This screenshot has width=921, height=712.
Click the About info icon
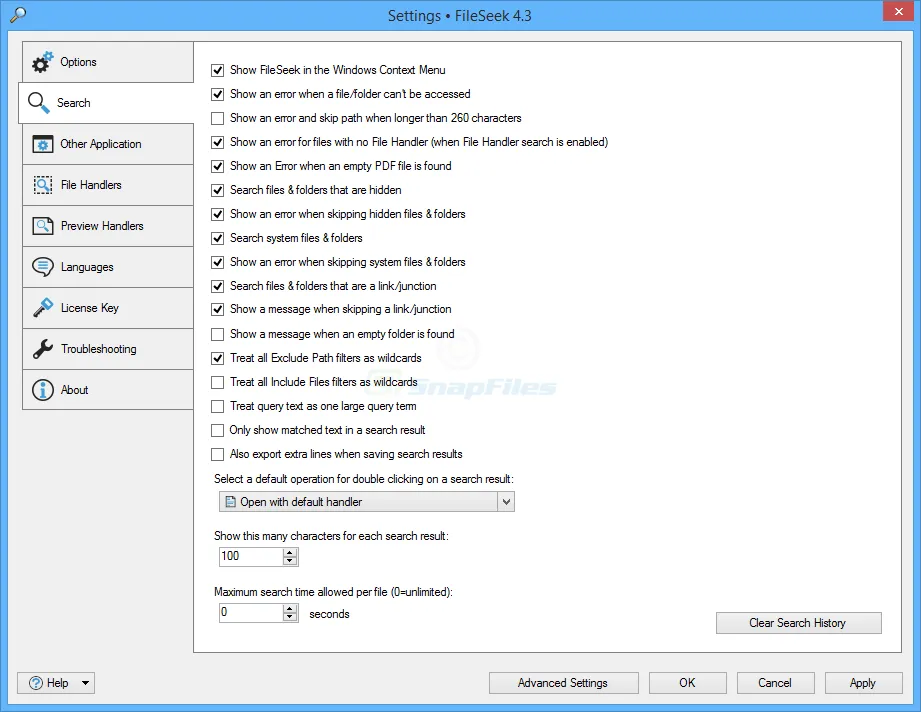(x=42, y=390)
